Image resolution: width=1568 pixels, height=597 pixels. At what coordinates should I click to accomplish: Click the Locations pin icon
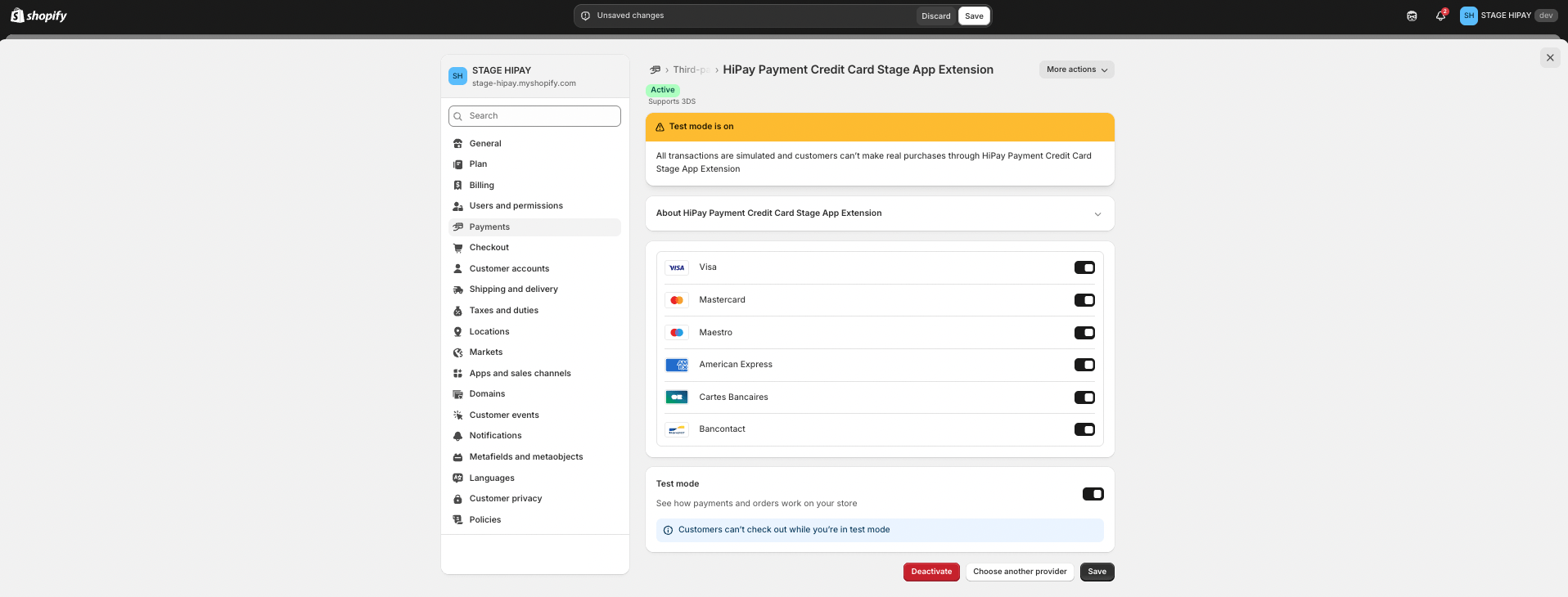tap(458, 332)
